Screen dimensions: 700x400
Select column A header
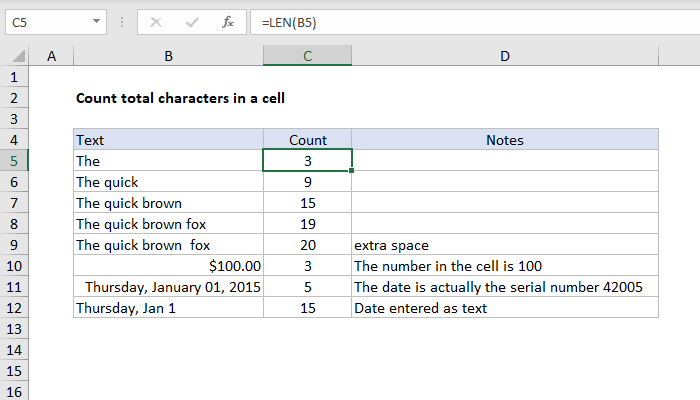pyautogui.click(x=52, y=56)
